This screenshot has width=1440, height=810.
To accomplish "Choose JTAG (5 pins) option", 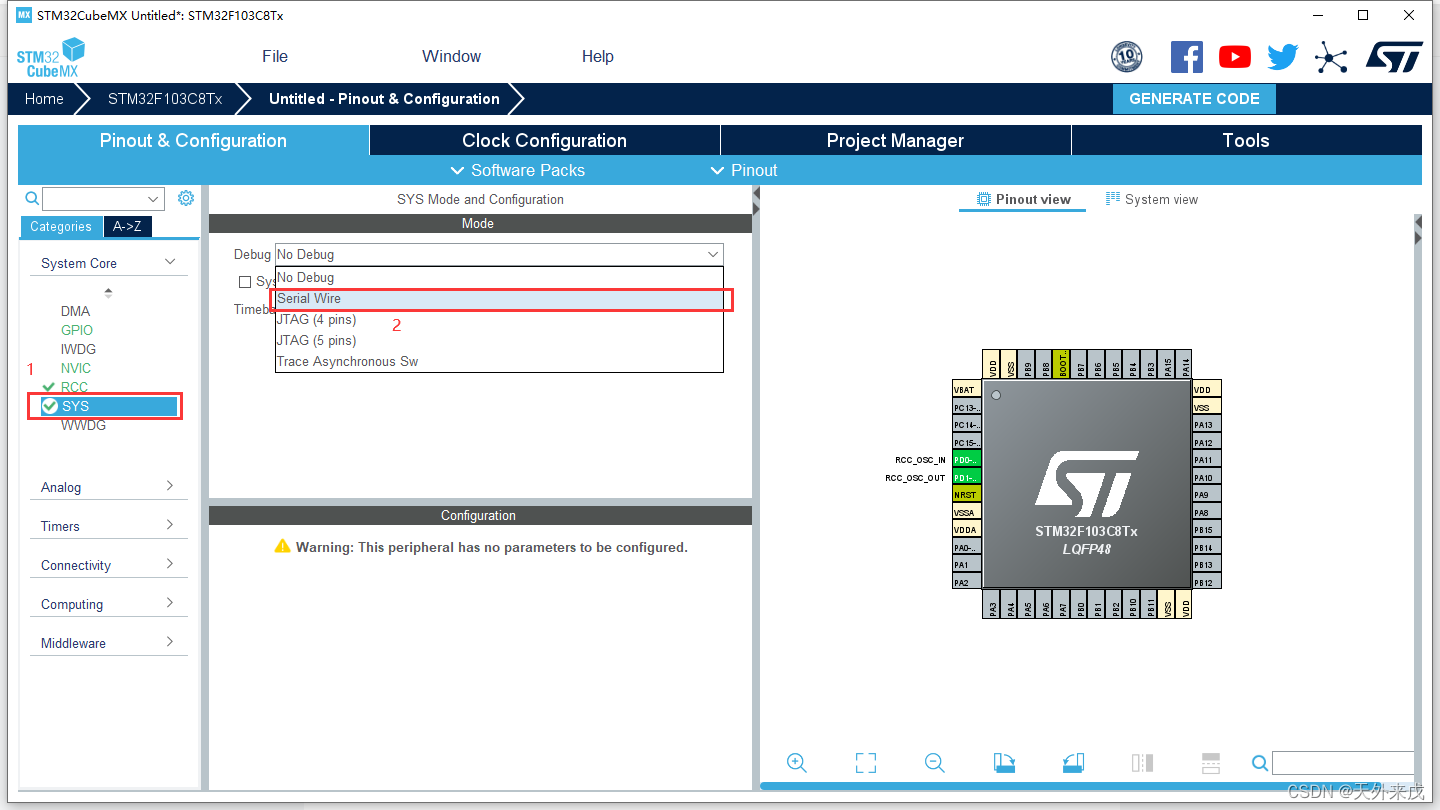I will 499,340.
